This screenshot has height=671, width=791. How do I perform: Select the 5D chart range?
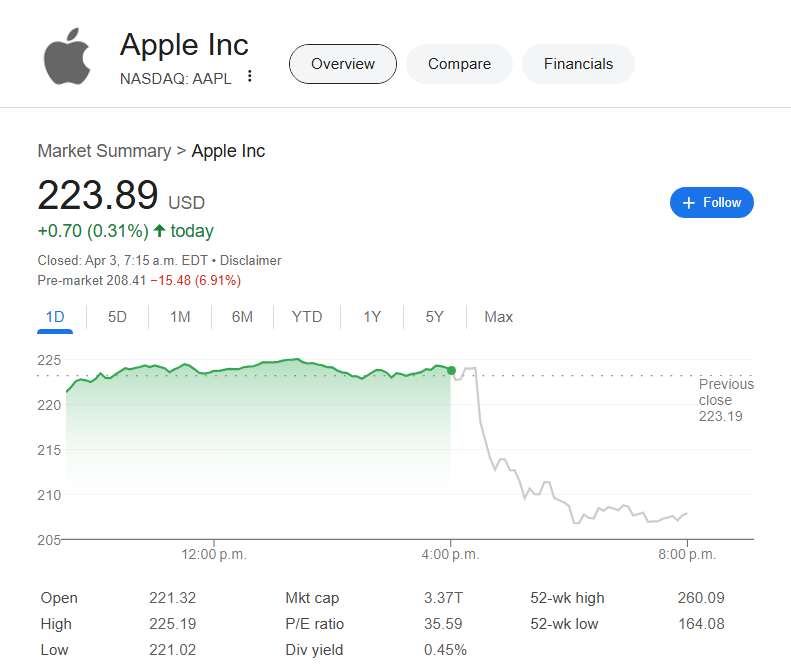click(x=117, y=317)
